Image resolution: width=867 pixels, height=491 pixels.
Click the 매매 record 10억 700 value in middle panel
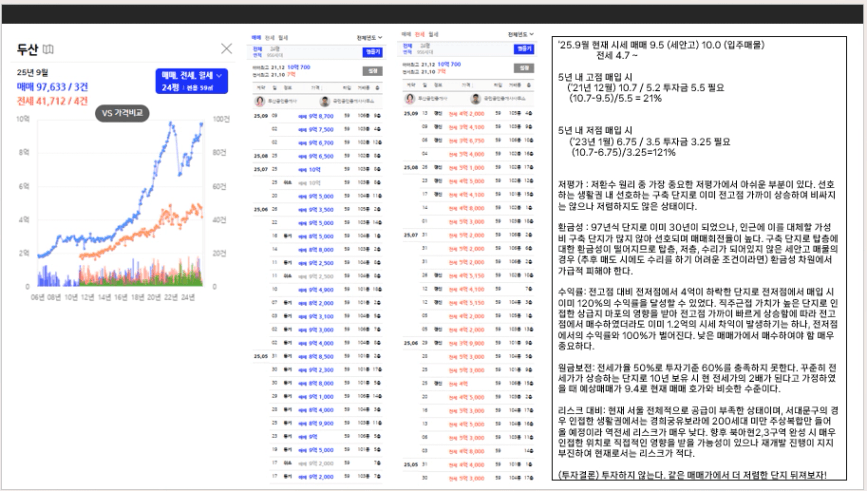300,67
